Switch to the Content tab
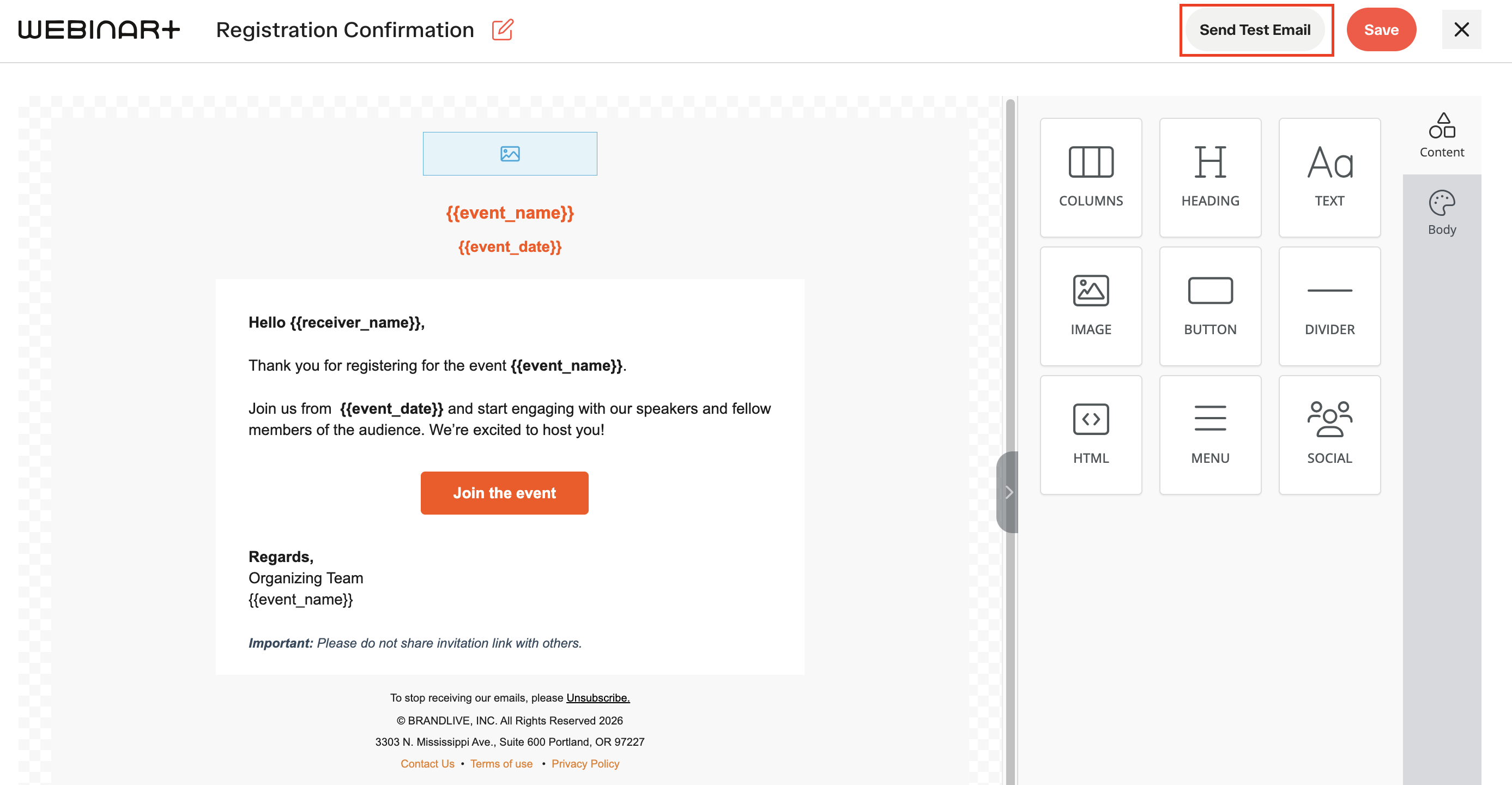Image resolution: width=1512 pixels, height=785 pixels. click(1442, 136)
